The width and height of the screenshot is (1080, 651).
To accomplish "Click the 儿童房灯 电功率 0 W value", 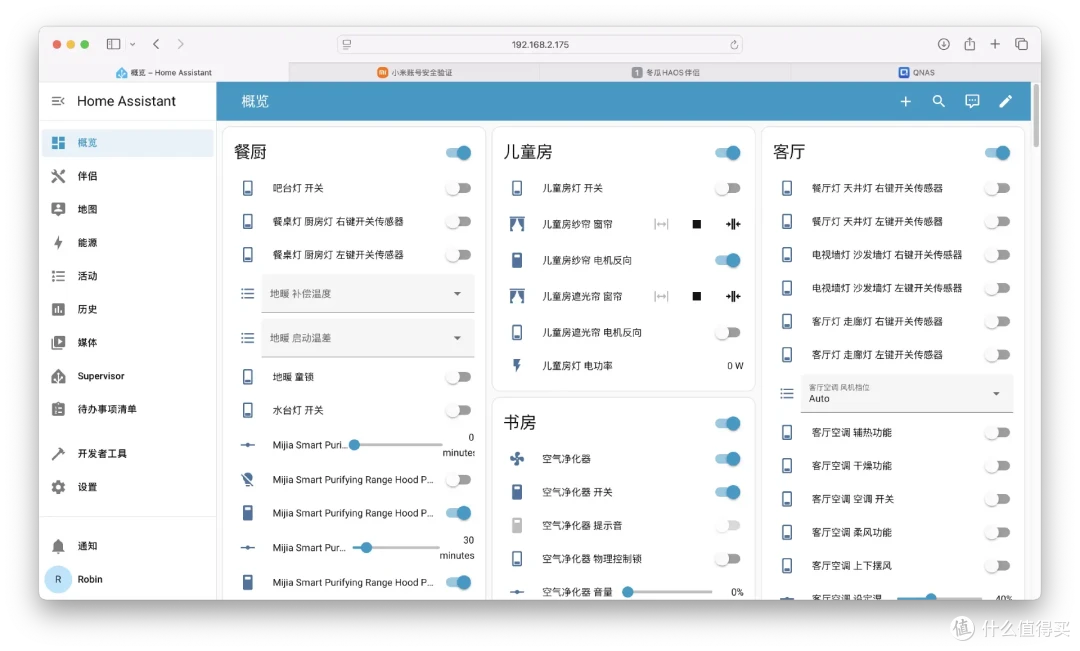I will coord(735,366).
